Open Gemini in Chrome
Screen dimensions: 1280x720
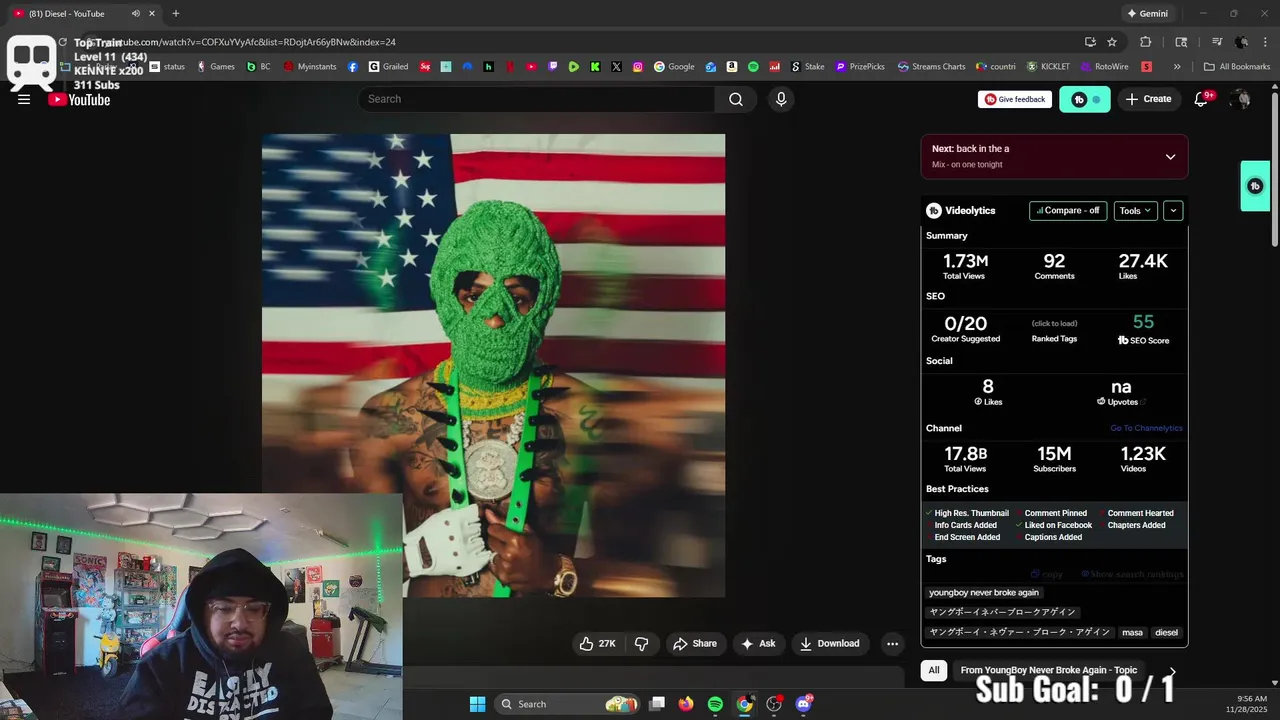pyautogui.click(x=1147, y=13)
